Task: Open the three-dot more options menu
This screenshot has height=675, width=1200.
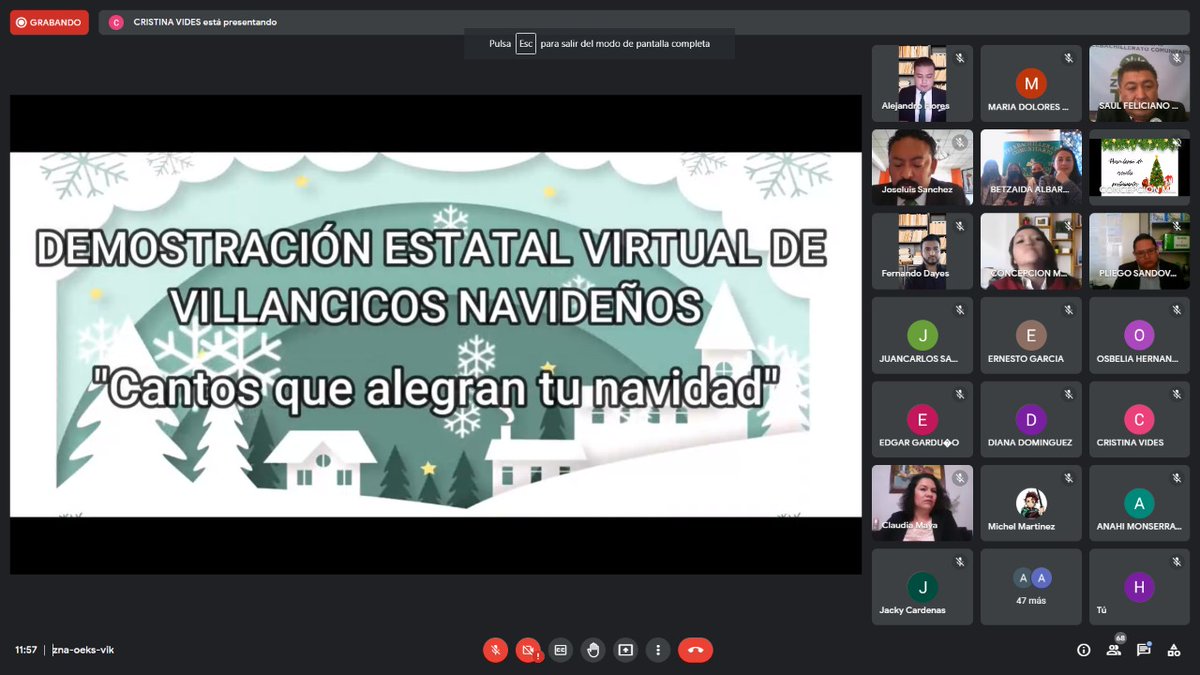Action: click(658, 650)
